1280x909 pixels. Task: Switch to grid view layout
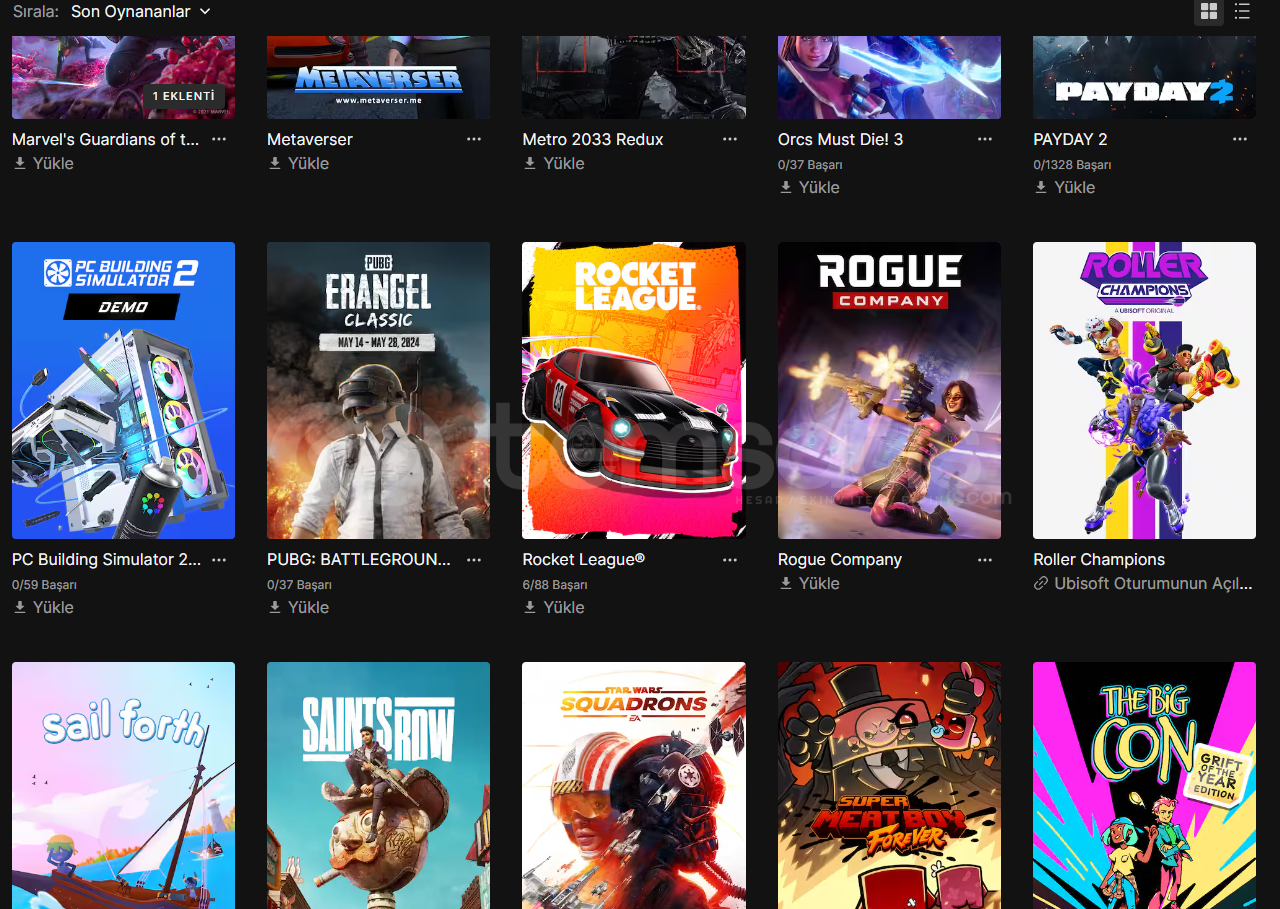click(x=1209, y=12)
